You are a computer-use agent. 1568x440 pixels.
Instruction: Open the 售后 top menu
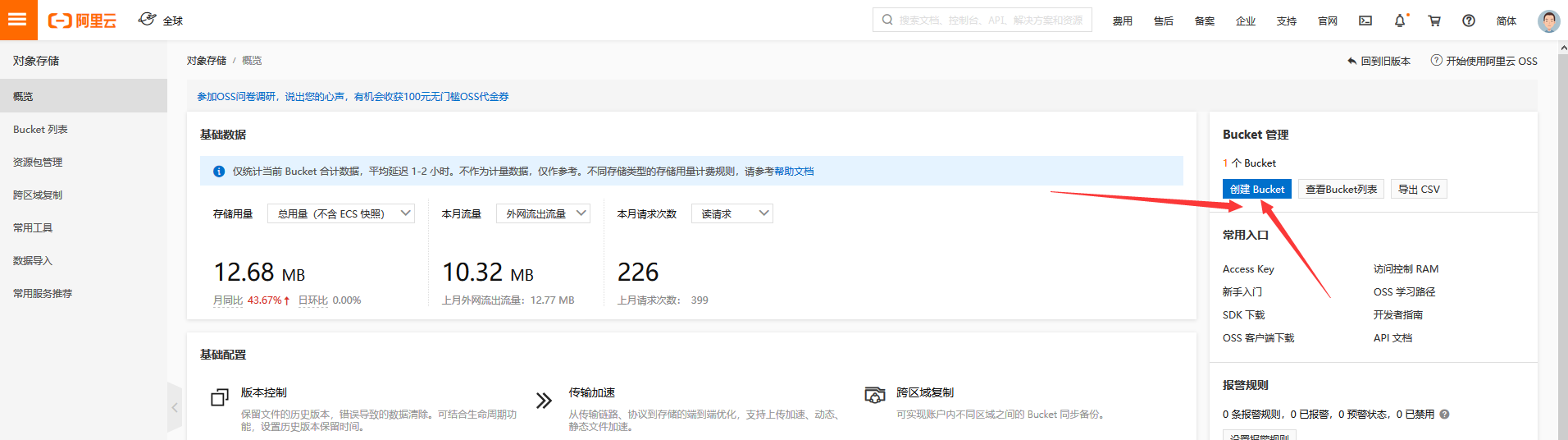tap(1164, 21)
